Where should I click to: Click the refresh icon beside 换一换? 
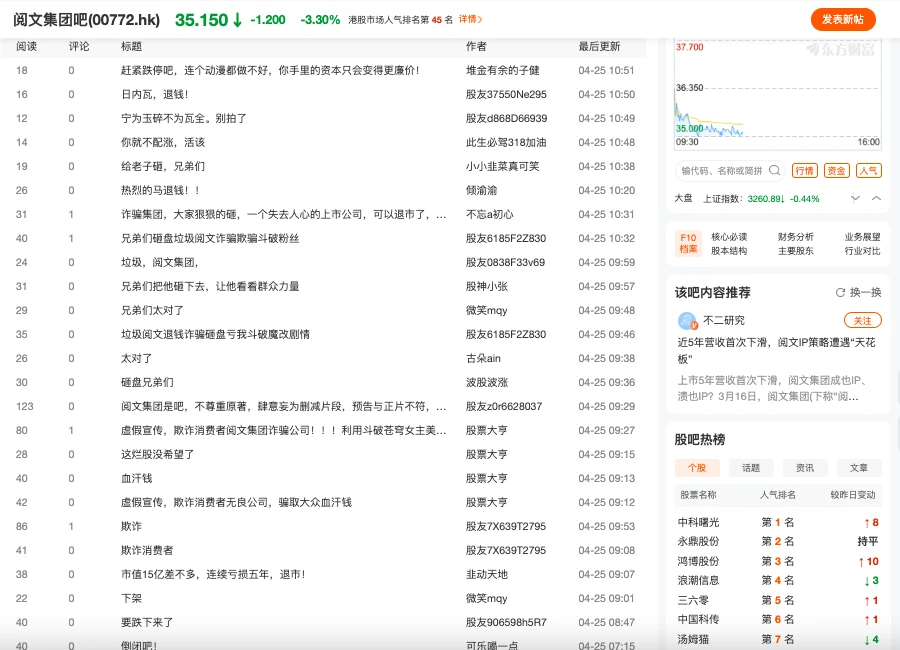point(840,292)
